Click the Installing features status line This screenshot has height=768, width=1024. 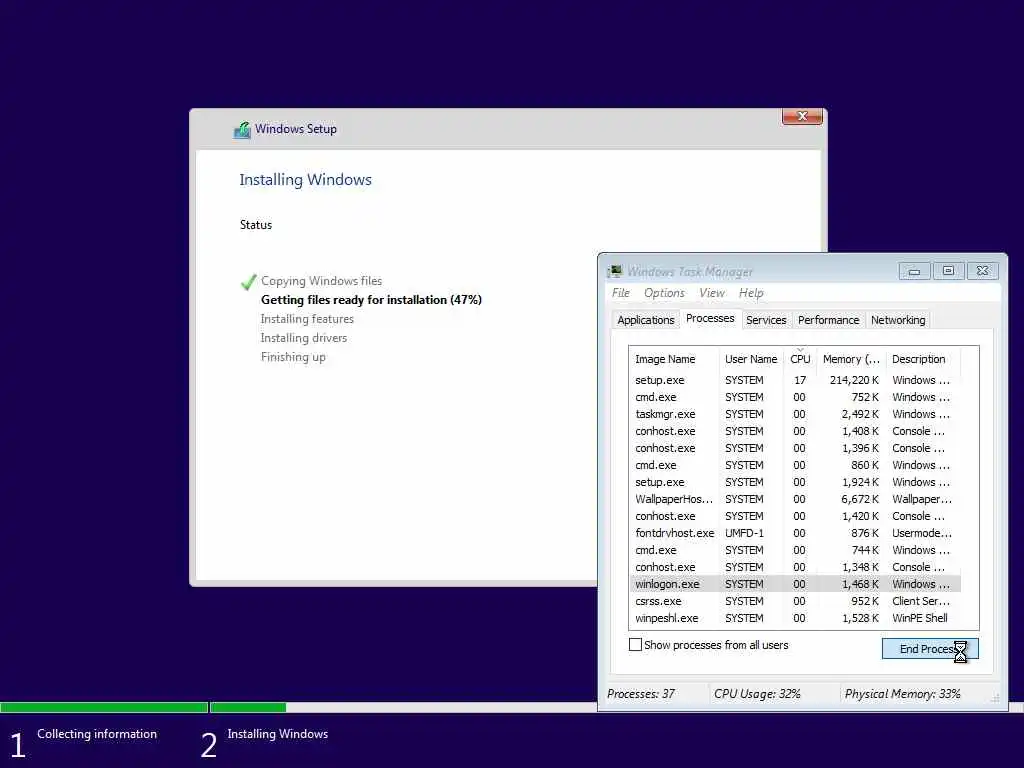click(307, 319)
